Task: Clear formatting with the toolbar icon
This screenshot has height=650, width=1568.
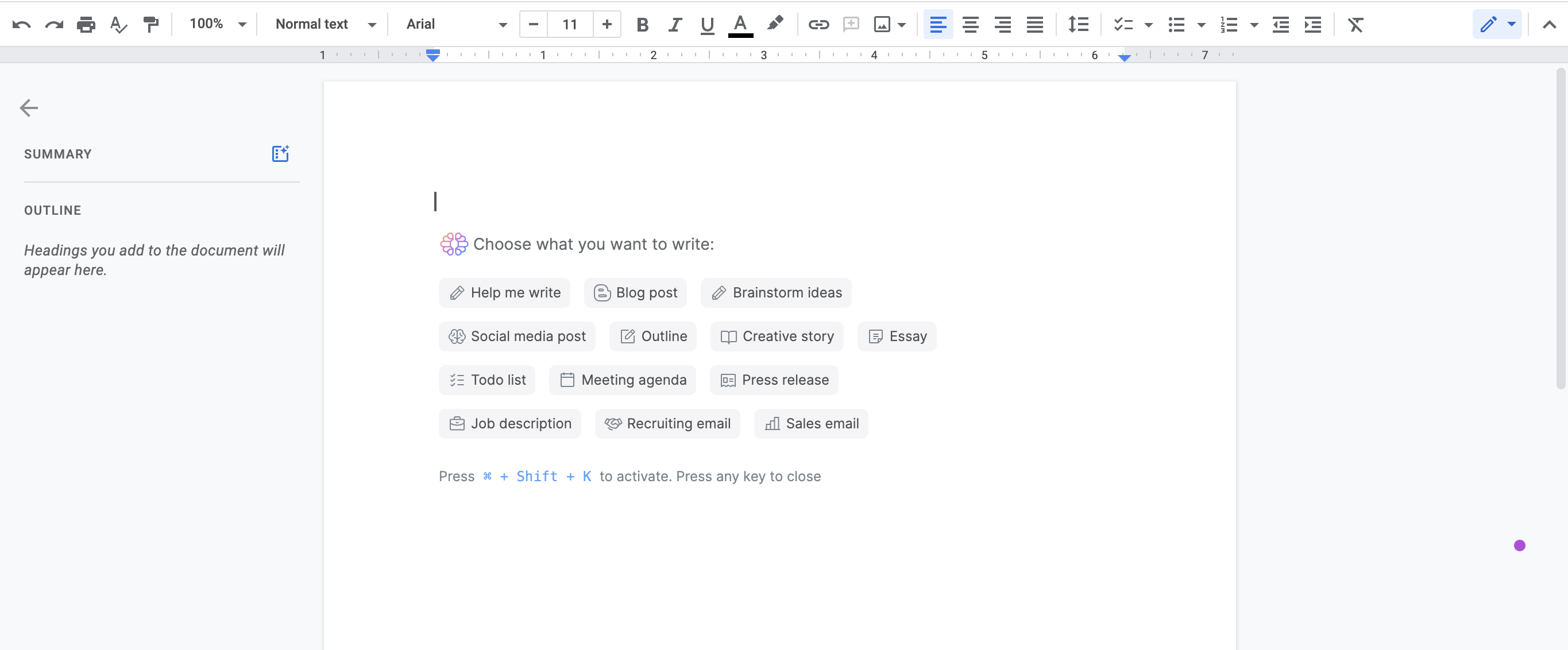Action: click(1355, 24)
